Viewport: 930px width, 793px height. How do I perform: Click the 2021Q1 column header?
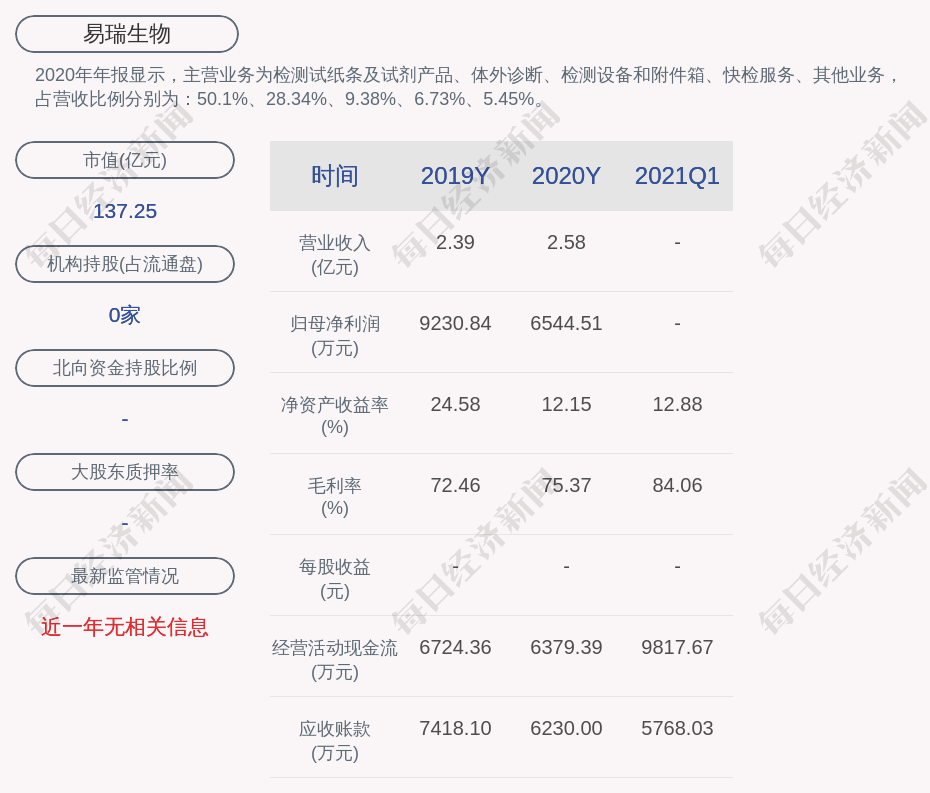point(677,176)
